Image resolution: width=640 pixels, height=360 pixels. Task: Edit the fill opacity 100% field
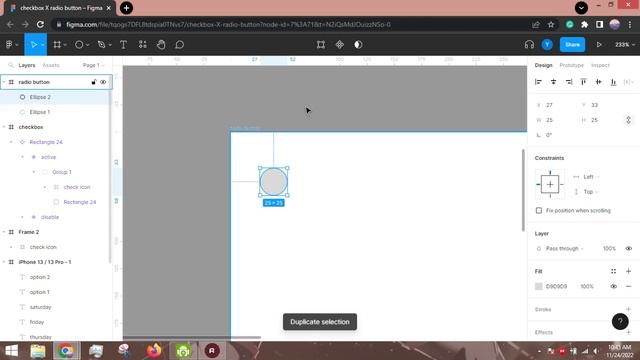(587, 286)
